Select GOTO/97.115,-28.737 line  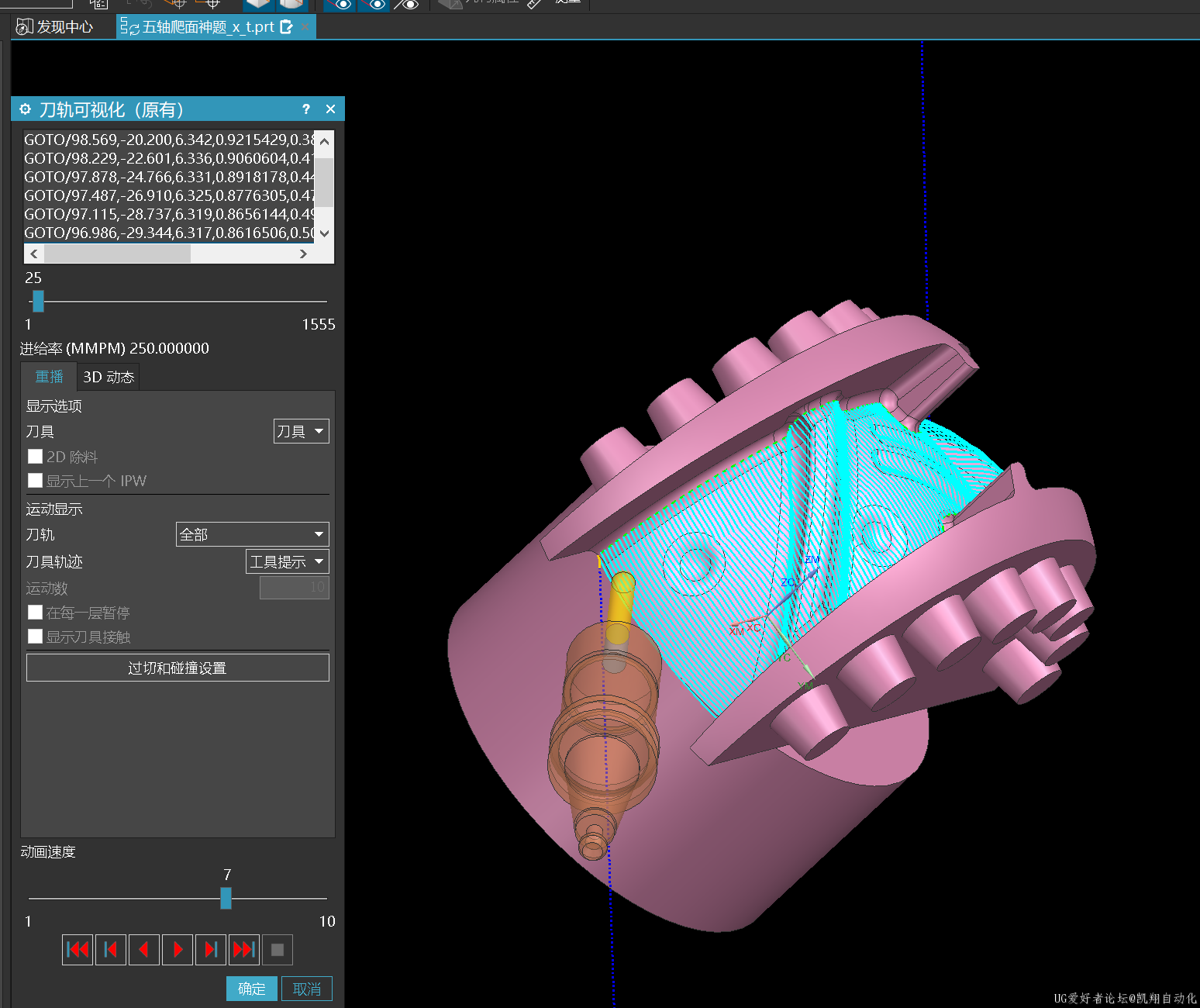pyautogui.click(x=169, y=214)
